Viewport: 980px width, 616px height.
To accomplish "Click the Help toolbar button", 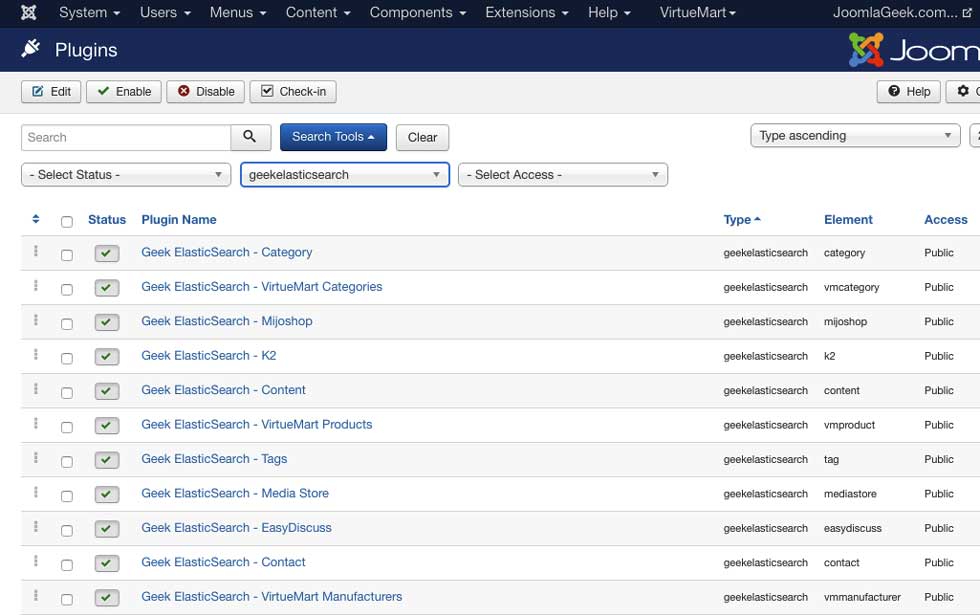I will pyautogui.click(x=909, y=91).
